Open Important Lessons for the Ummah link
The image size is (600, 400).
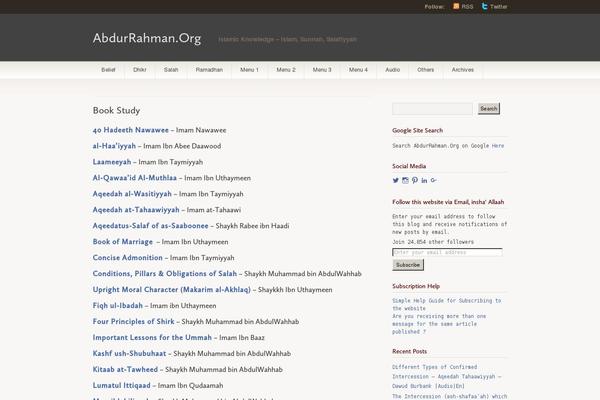pyautogui.click(x=152, y=338)
